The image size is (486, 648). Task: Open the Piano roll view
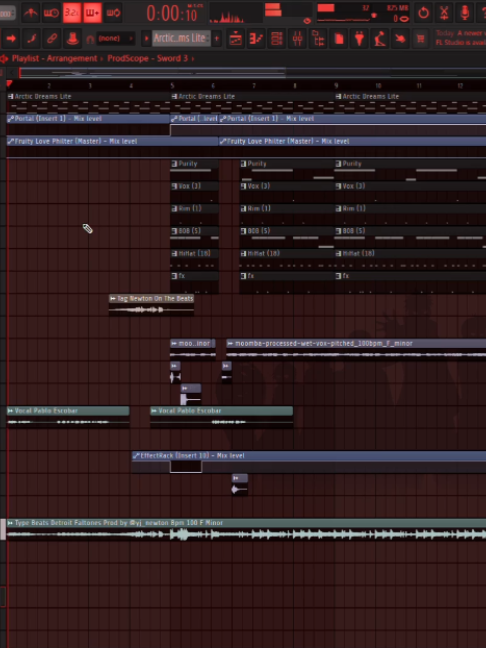256,39
